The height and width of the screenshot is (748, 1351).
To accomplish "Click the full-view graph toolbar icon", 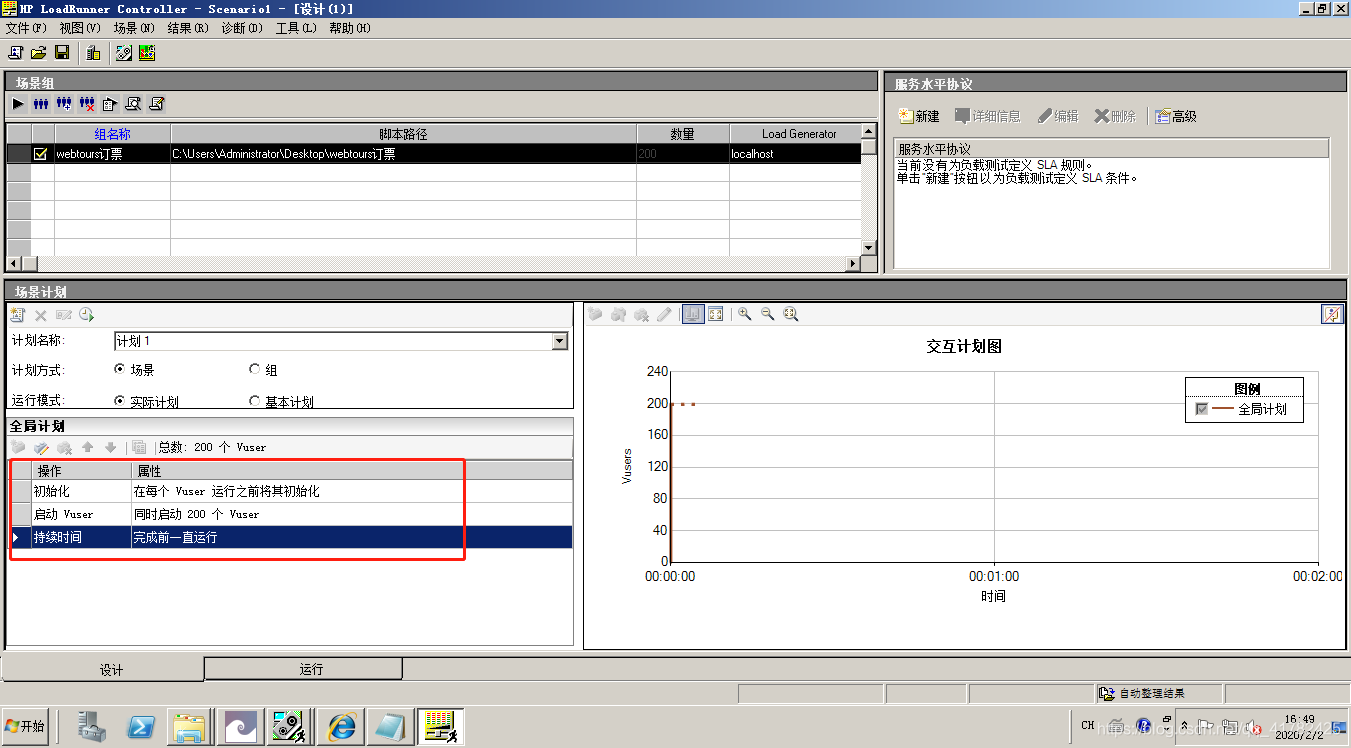I will coord(716,314).
